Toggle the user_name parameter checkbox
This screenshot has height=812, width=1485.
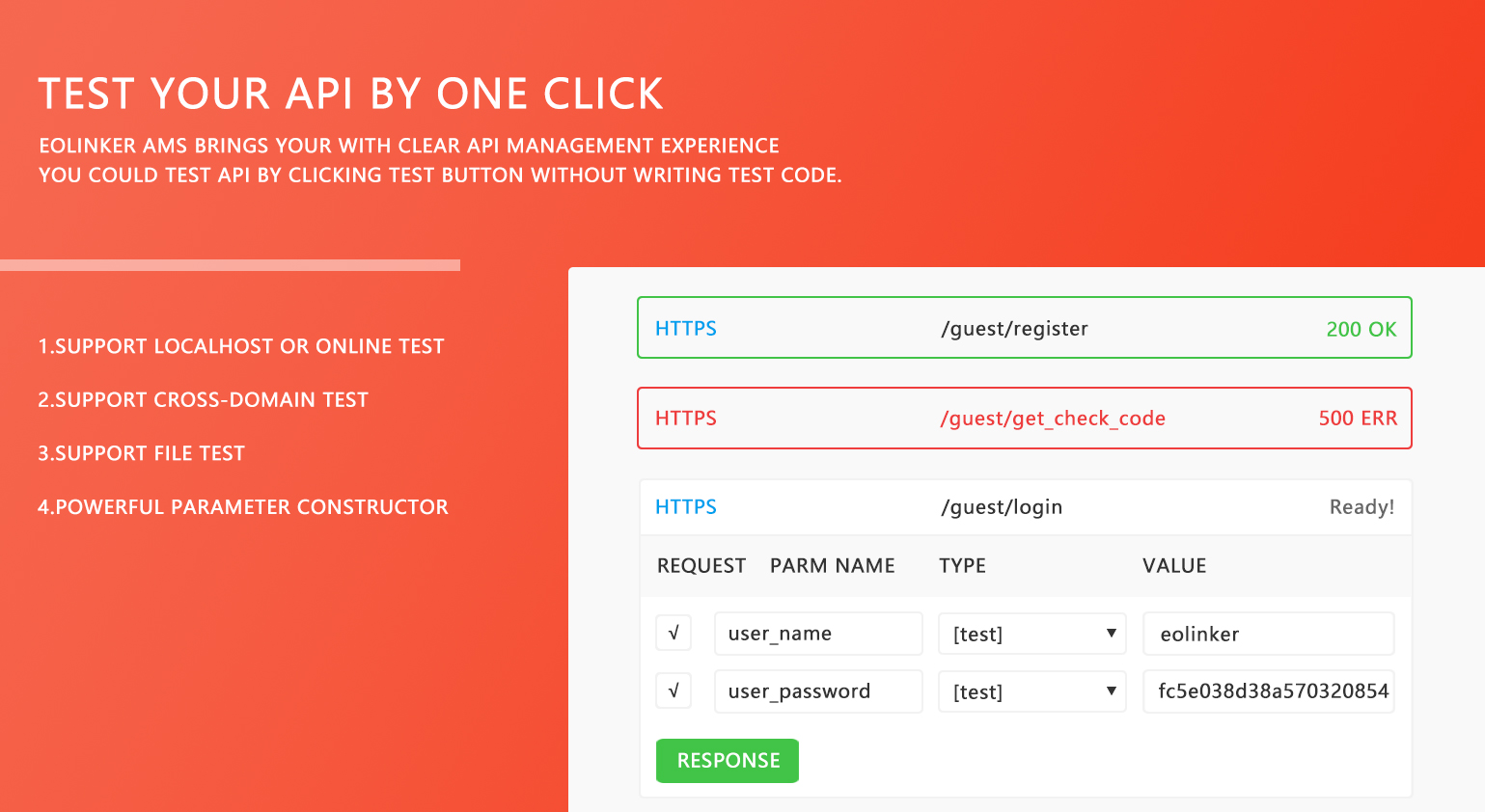[x=674, y=634]
